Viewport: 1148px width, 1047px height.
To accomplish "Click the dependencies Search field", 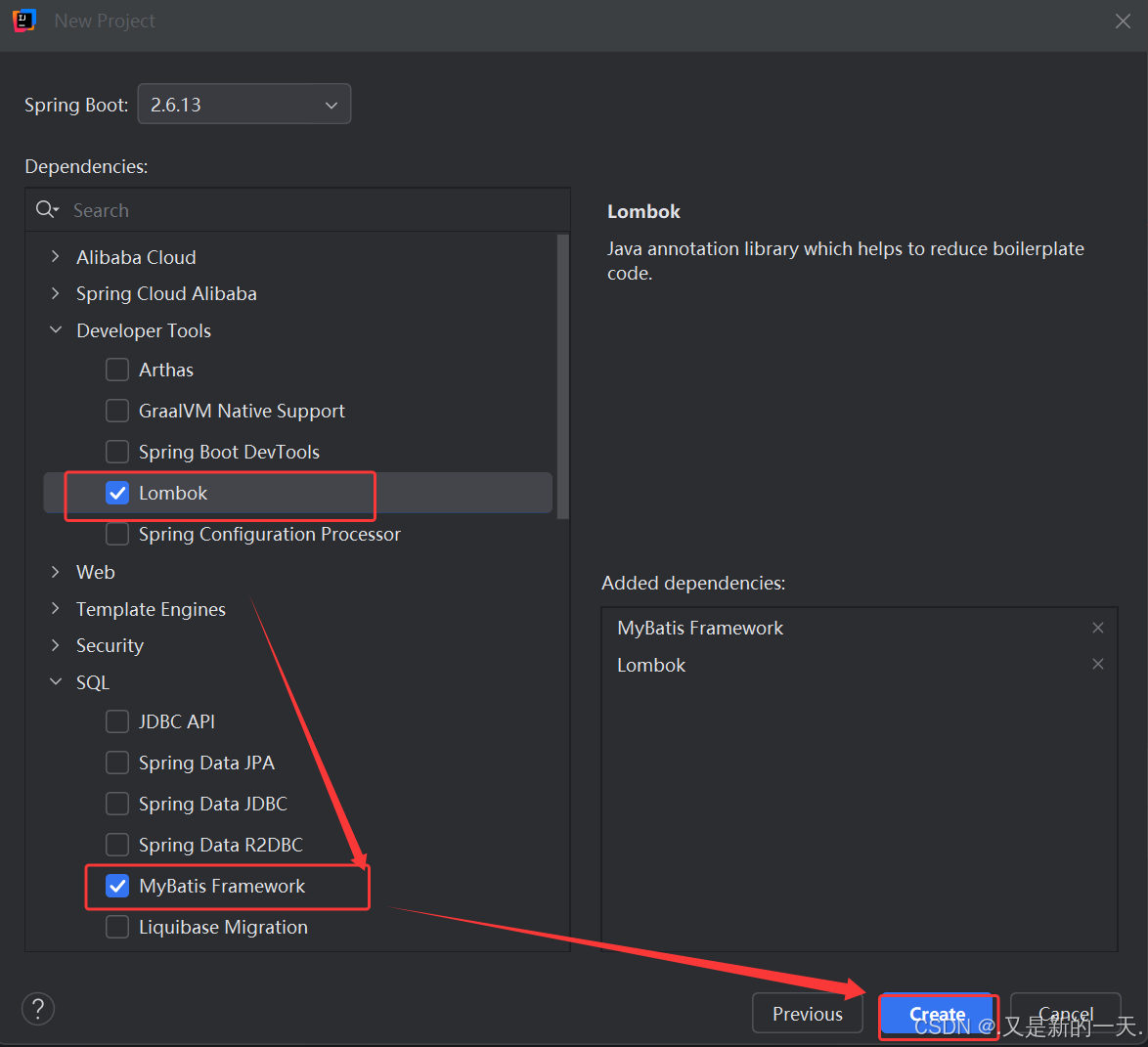I will point(297,210).
